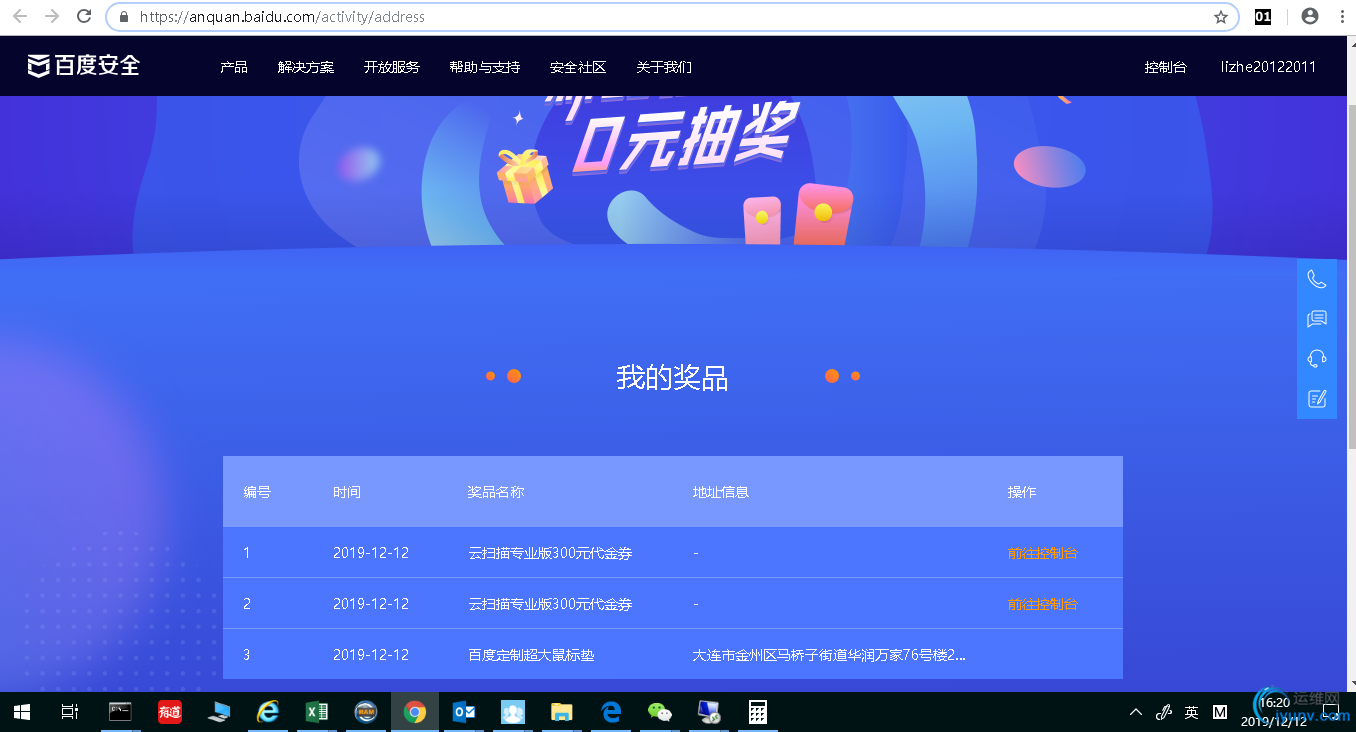Open the laptop icon app on taskbar
1356x732 pixels.
coord(218,712)
